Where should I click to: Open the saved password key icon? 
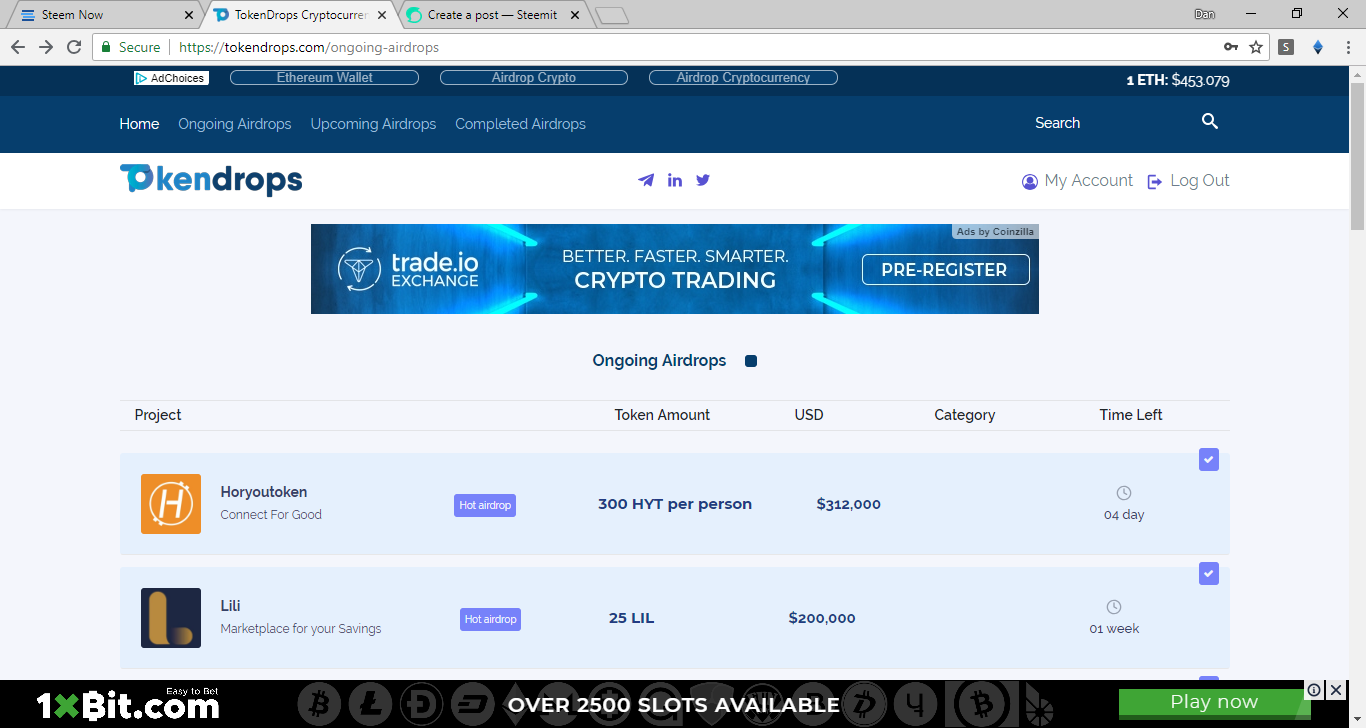[1231, 47]
